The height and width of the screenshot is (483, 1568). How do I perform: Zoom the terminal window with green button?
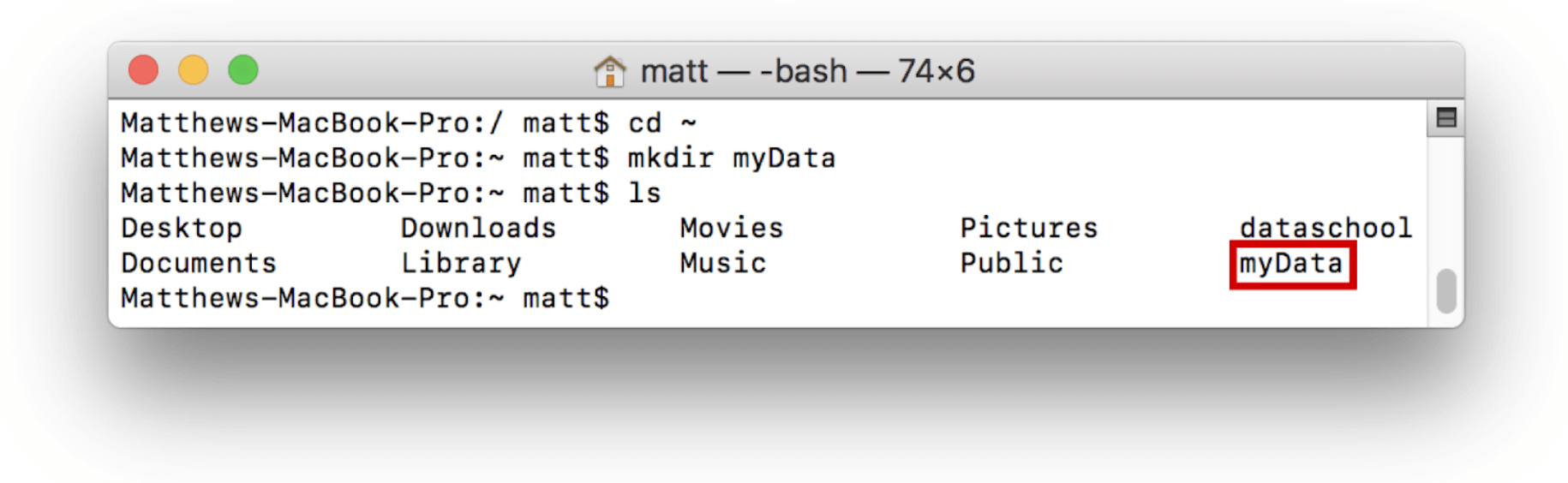[x=243, y=70]
